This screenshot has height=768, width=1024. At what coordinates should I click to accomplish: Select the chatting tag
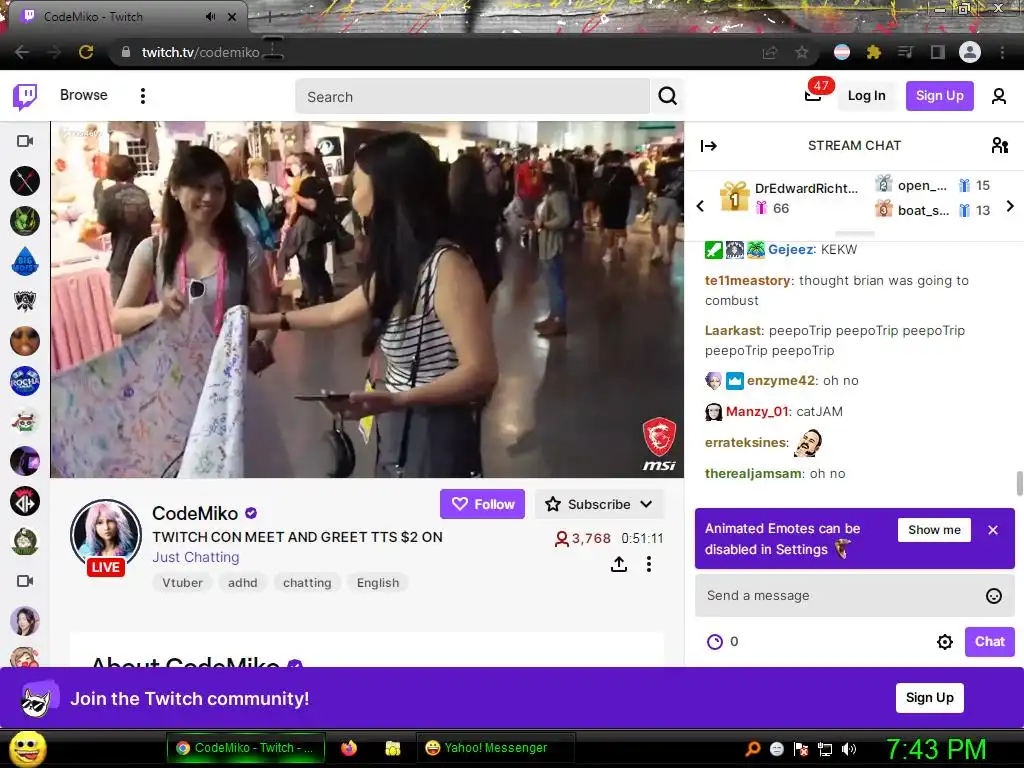(x=307, y=583)
